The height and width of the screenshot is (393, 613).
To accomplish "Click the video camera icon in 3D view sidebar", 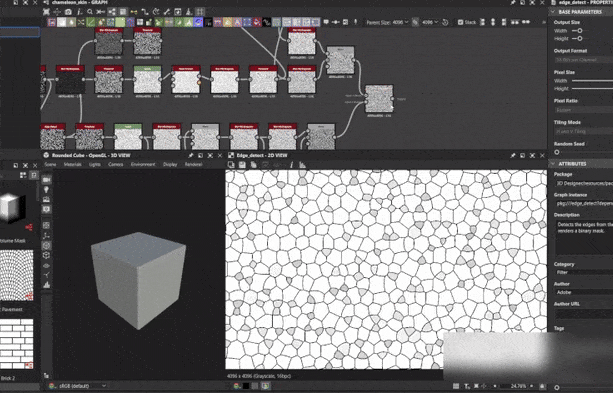I will [x=46, y=179].
